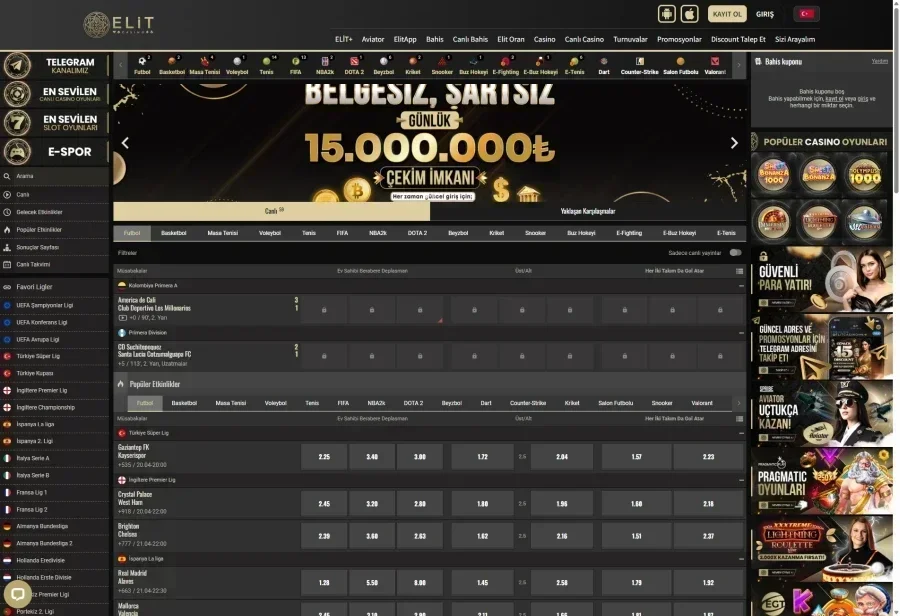This screenshot has height=616, width=900.
Task: Show next banner slide
Action: coord(734,143)
